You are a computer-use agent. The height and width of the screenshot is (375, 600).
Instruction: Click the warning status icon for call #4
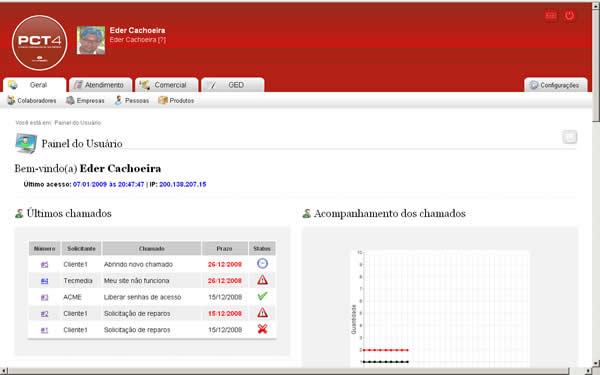click(262, 280)
